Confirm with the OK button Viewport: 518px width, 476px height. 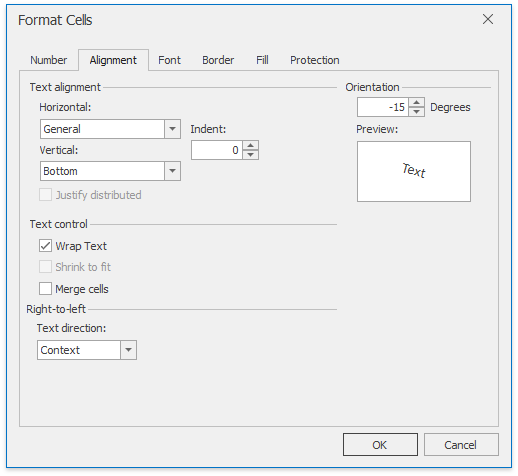(380, 445)
